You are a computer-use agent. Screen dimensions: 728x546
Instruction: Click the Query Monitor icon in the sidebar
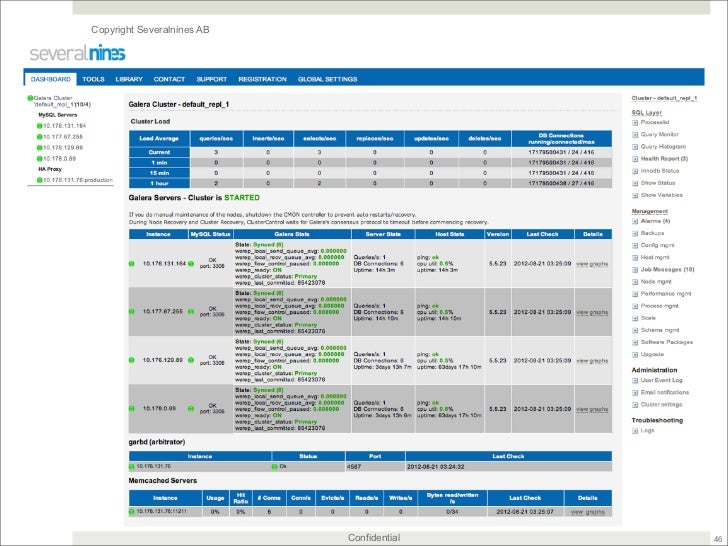635,134
